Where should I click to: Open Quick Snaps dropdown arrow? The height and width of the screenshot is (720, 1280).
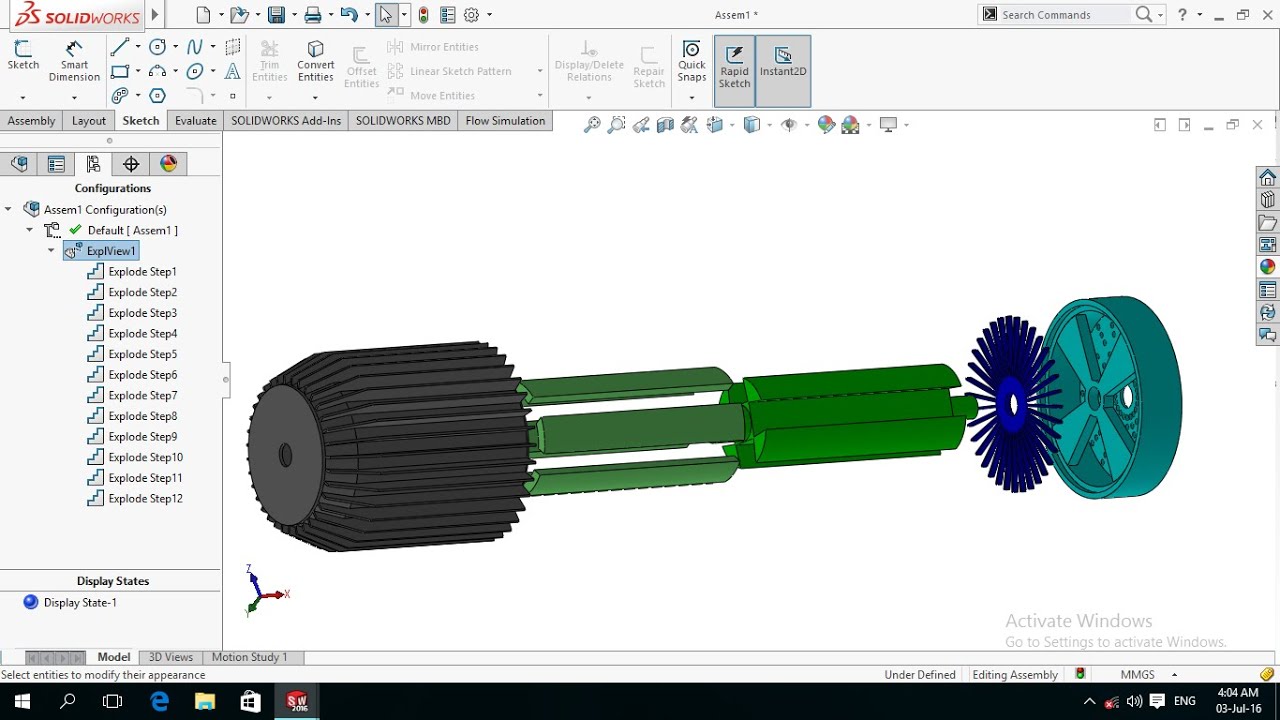coord(692,97)
